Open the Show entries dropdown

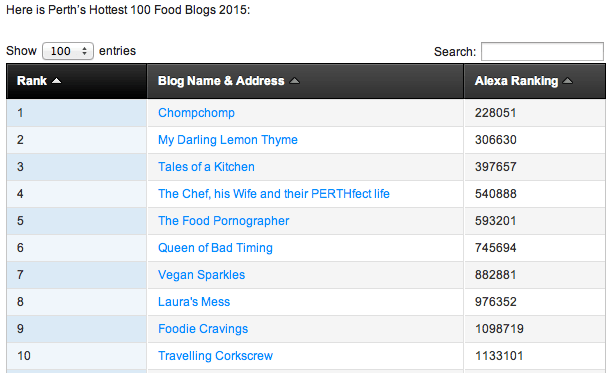coord(68,51)
